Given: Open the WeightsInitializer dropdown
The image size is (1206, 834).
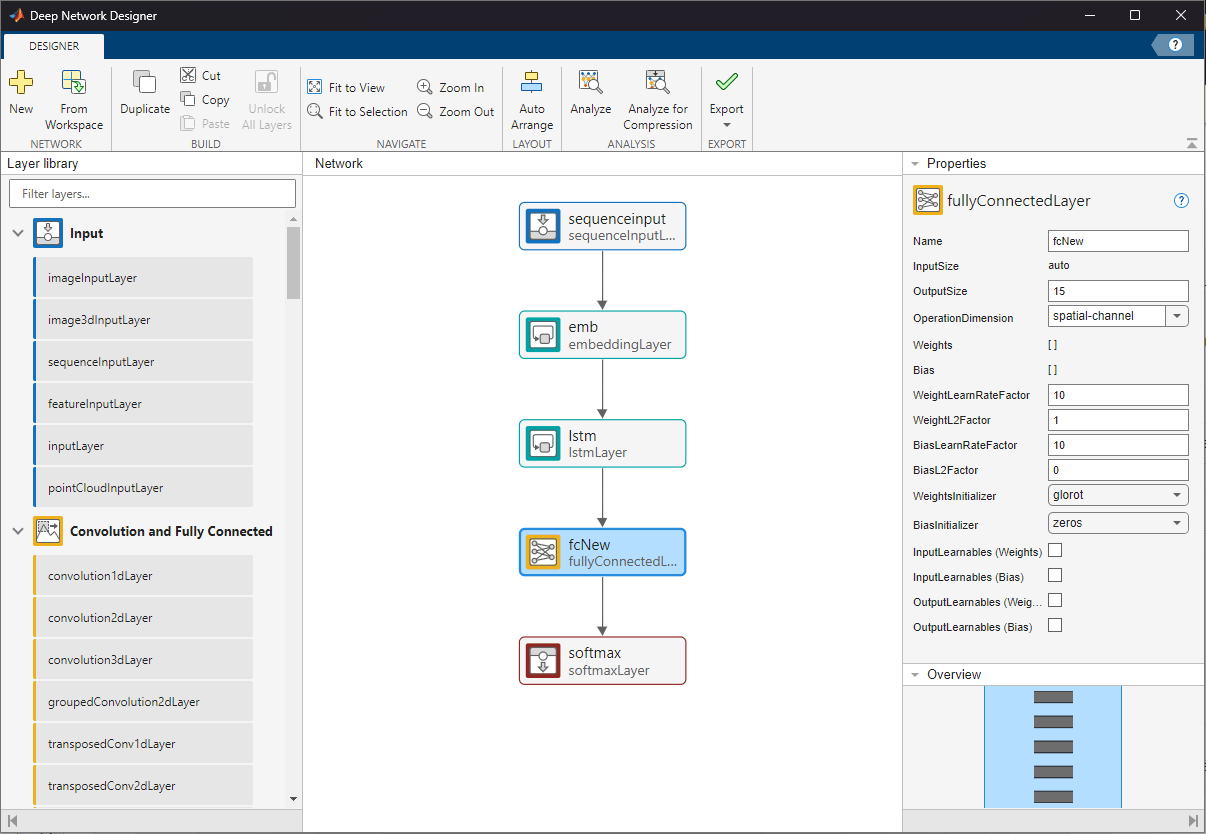Looking at the screenshot, I should click(1177, 495).
